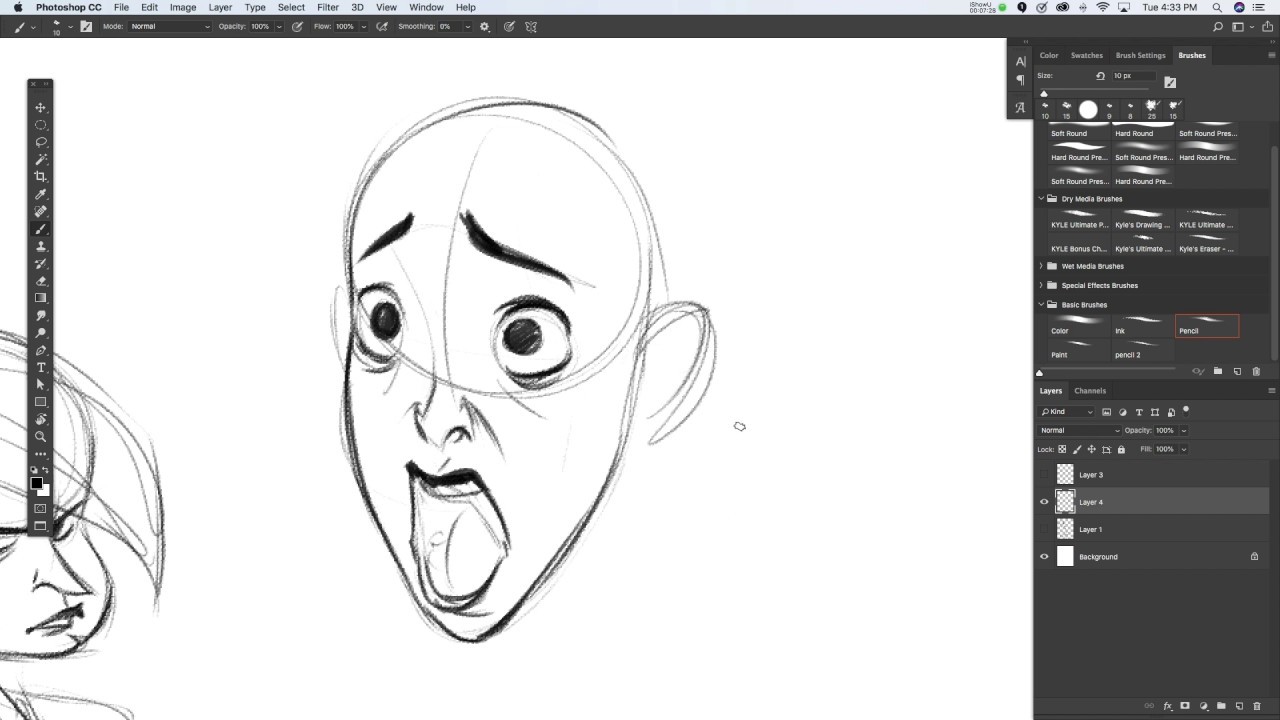Select the Lasso tool
The image size is (1280, 720).
41,142
